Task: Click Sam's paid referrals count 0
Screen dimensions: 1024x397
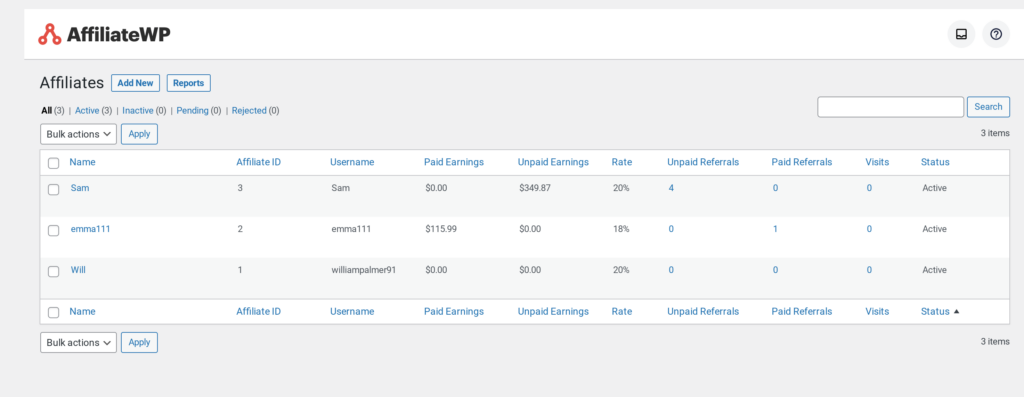Action: [x=775, y=188]
